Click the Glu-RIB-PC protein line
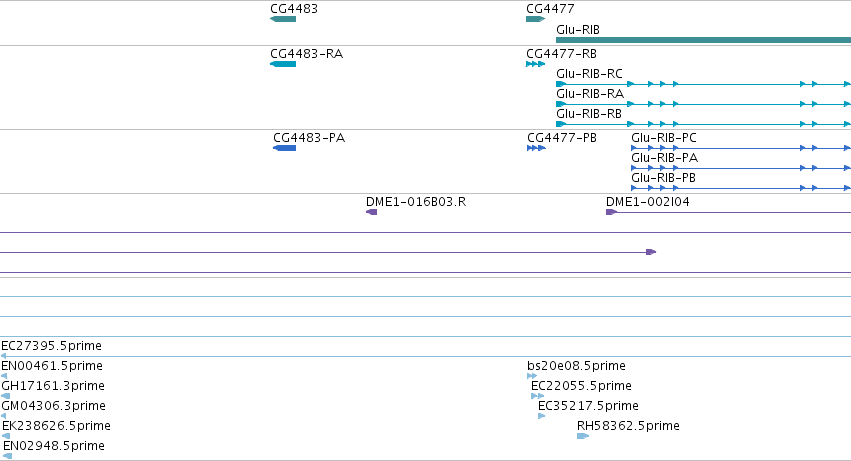 (741, 148)
